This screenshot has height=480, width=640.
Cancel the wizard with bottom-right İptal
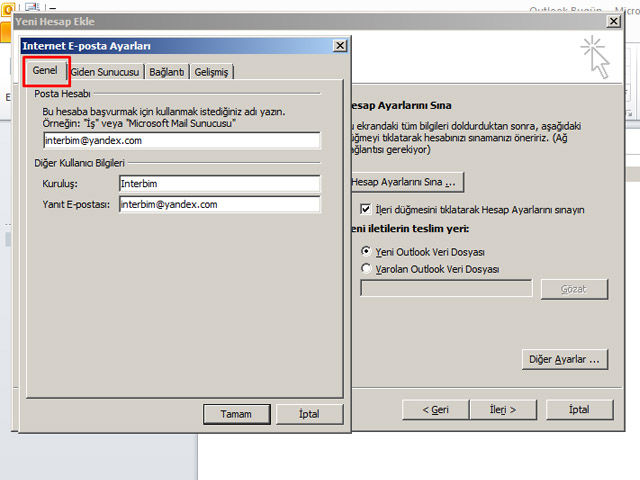[x=579, y=409]
